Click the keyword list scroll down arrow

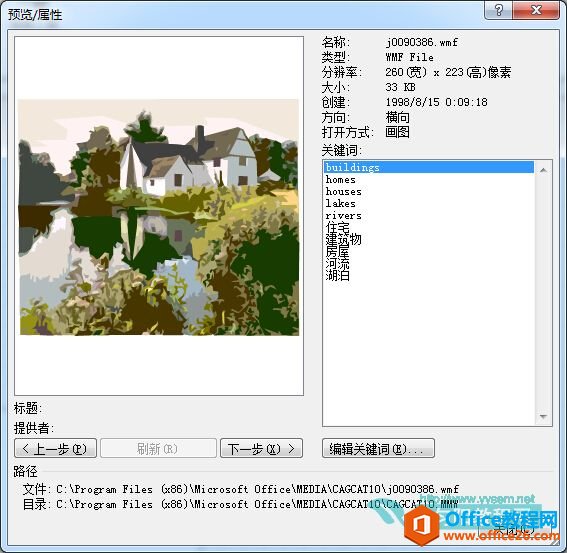click(x=543, y=417)
